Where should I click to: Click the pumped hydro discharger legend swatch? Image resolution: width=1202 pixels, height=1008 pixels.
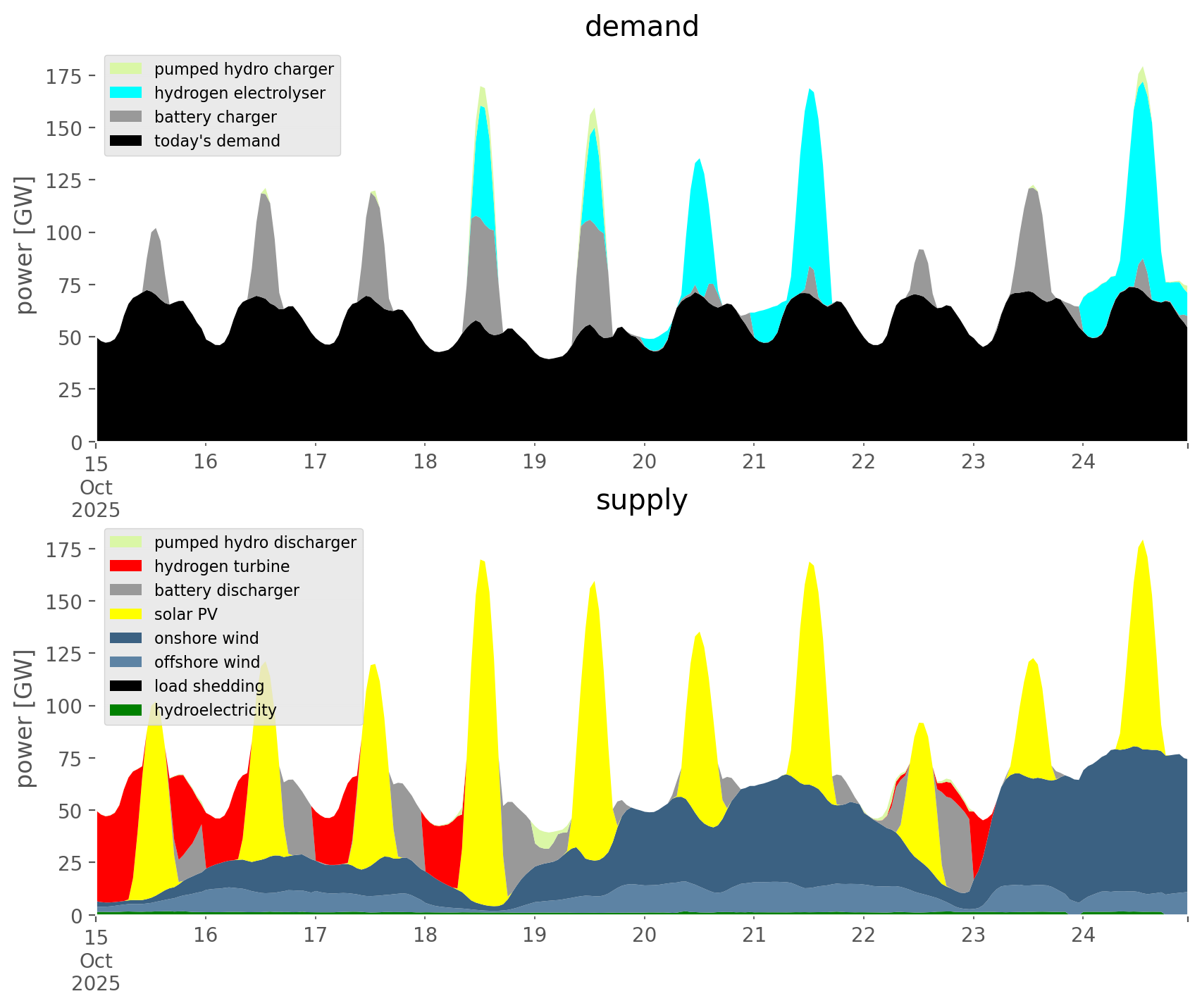tap(126, 542)
